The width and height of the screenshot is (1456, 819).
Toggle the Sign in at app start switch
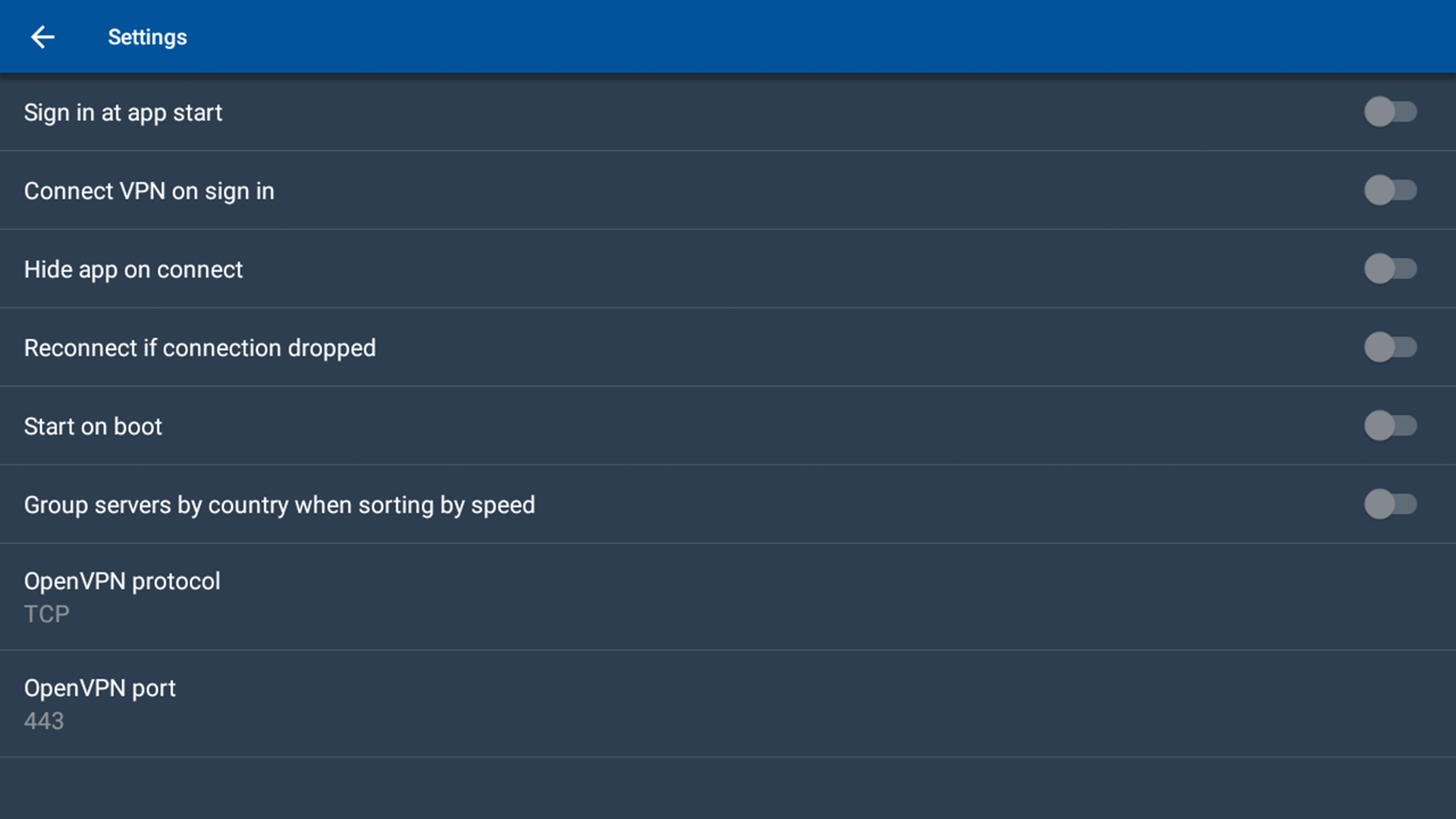point(1390,112)
